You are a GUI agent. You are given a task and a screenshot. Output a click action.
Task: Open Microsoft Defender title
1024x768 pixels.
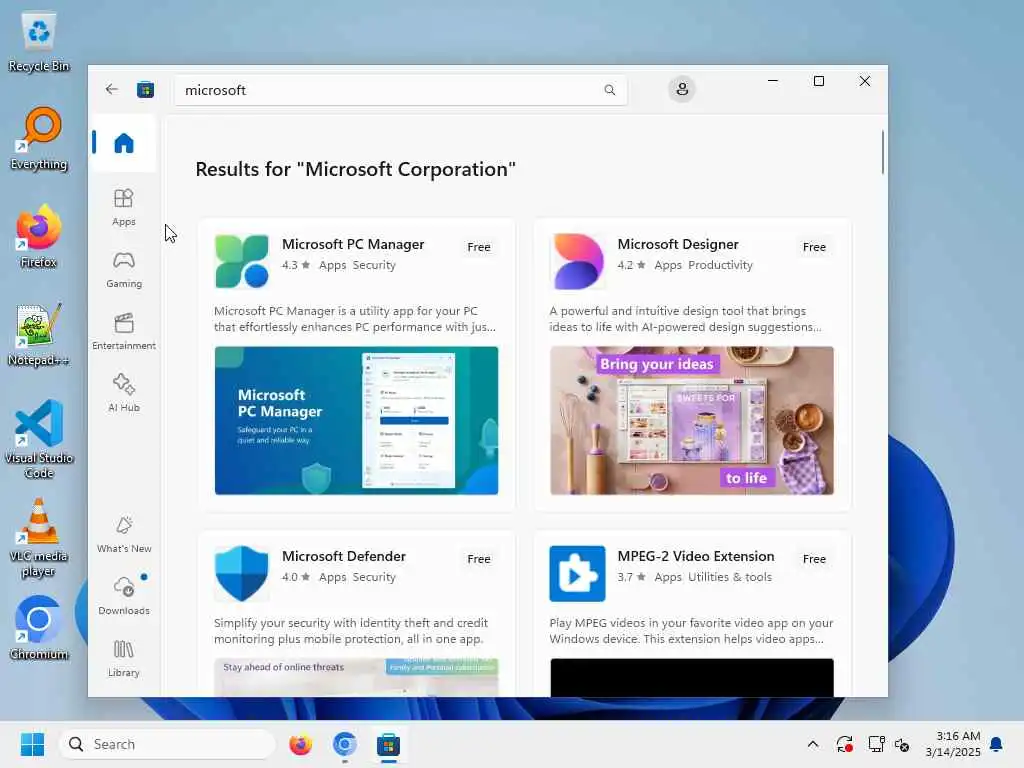click(344, 556)
